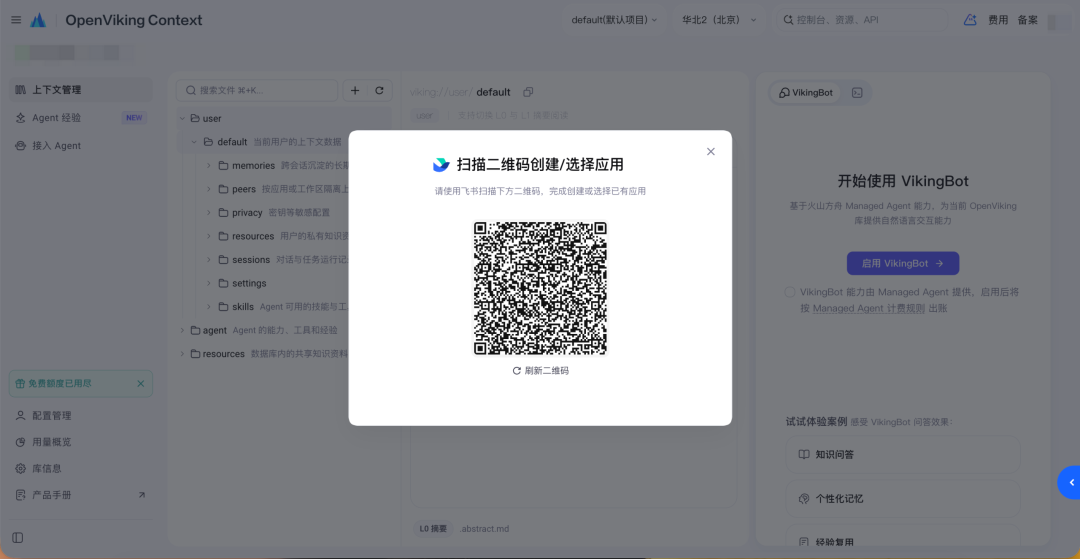1080x559 pixels.
Task: Click the peers folder icon
Action: click(x=223, y=189)
